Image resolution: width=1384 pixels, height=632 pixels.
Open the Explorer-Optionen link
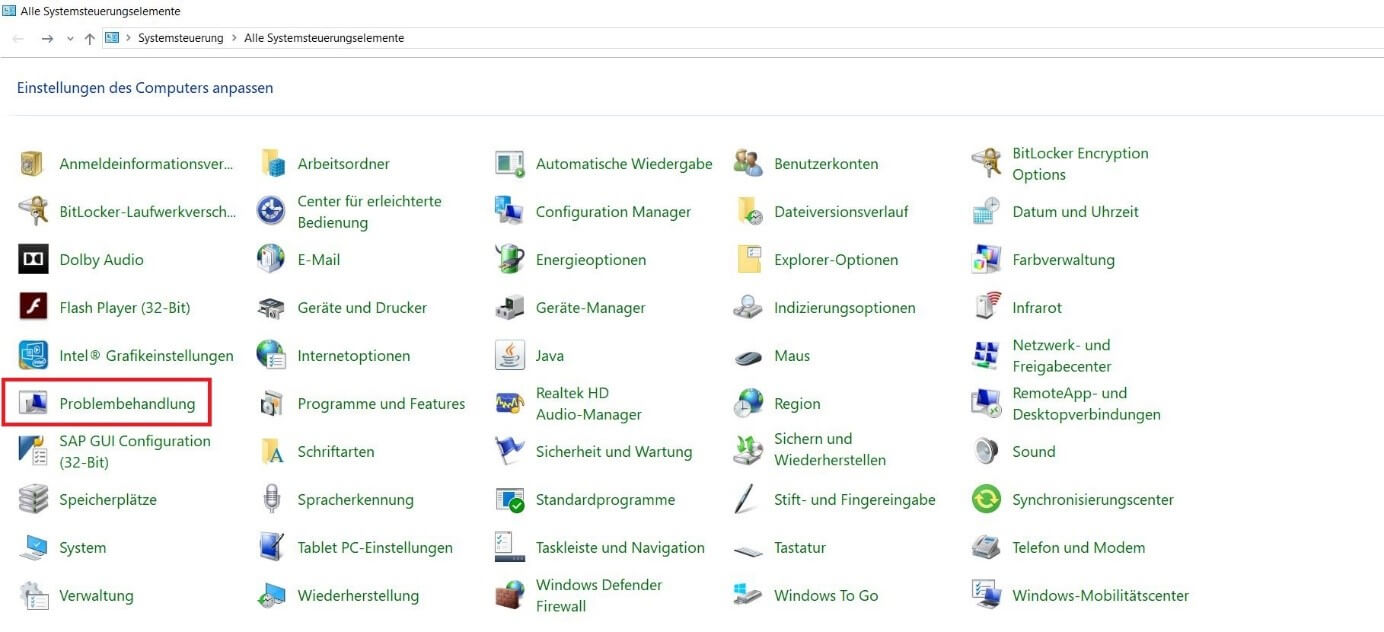pyautogui.click(x=836, y=259)
